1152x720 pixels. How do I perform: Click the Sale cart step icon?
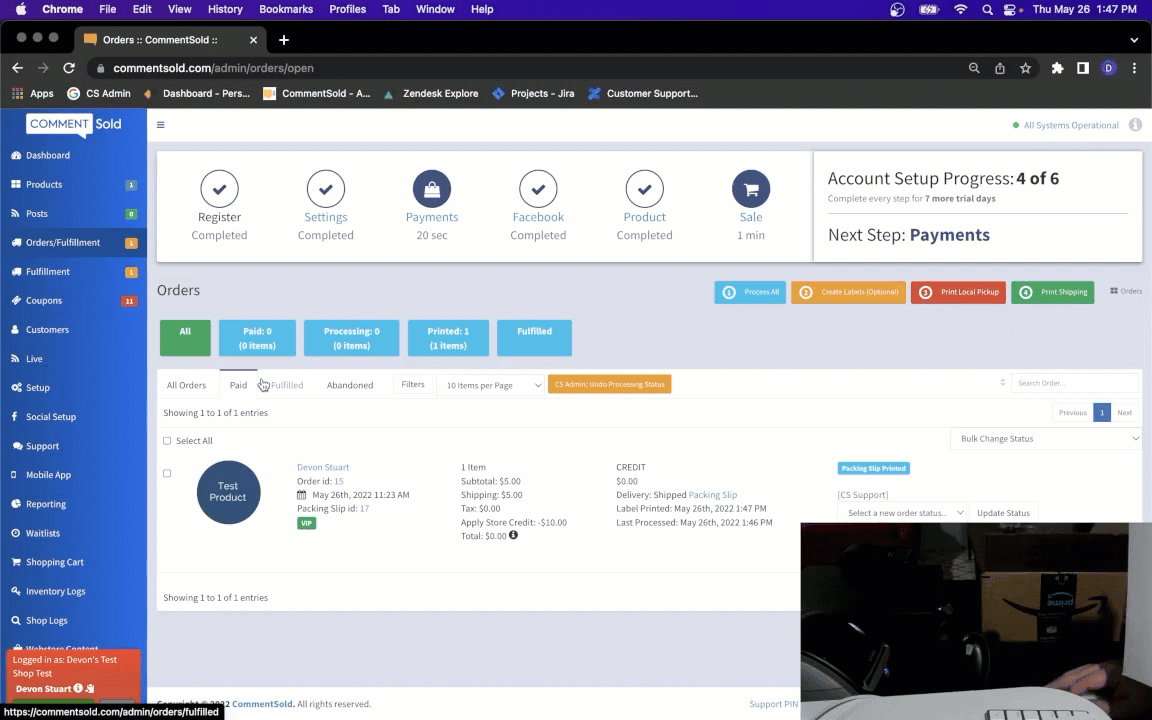coord(750,189)
